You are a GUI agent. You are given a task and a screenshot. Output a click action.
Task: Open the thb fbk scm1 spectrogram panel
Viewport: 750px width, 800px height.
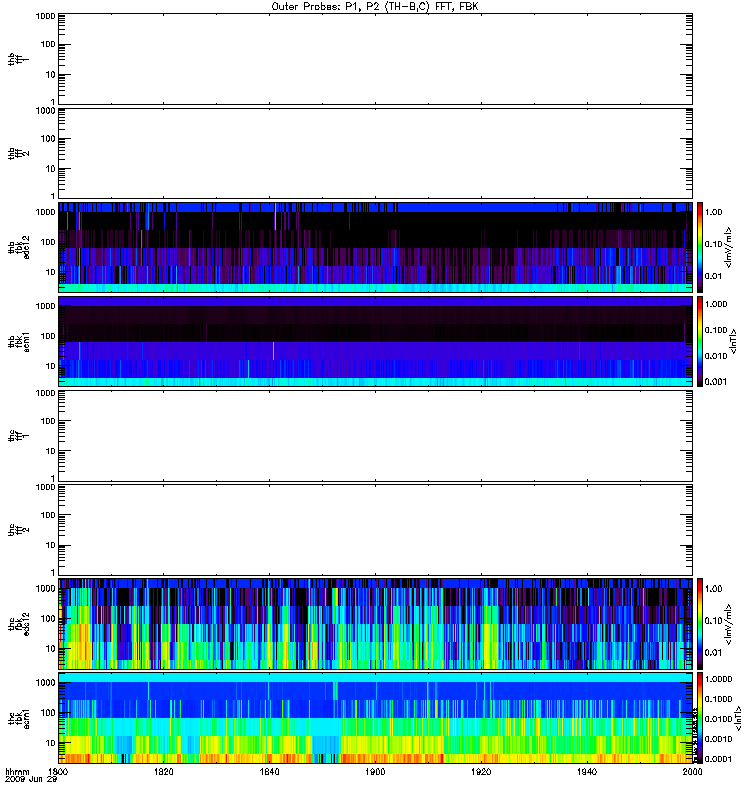point(376,341)
